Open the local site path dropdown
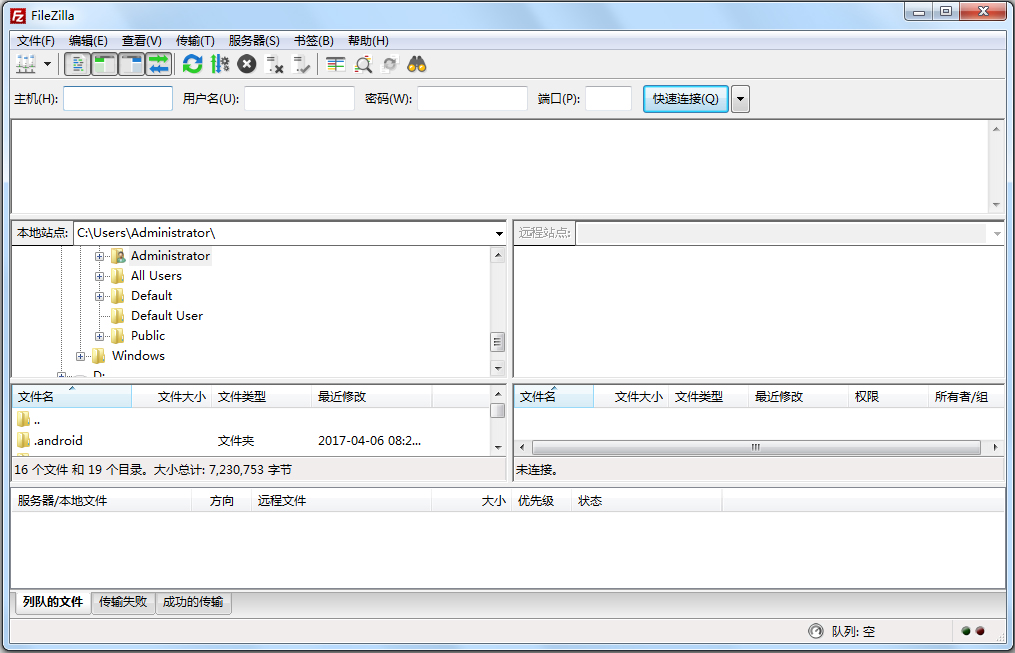Image resolution: width=1015 pixels, height=653 pixels. pos(499,233)
